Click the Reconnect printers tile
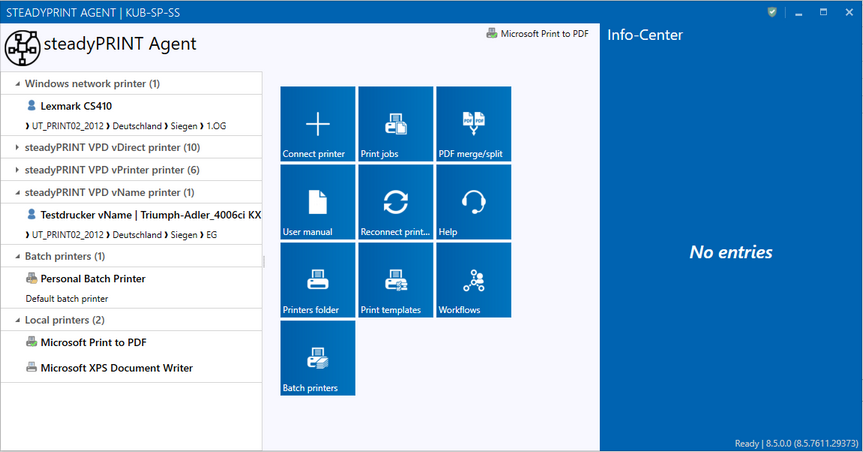863x452 pixels. [x=396, y=202]
